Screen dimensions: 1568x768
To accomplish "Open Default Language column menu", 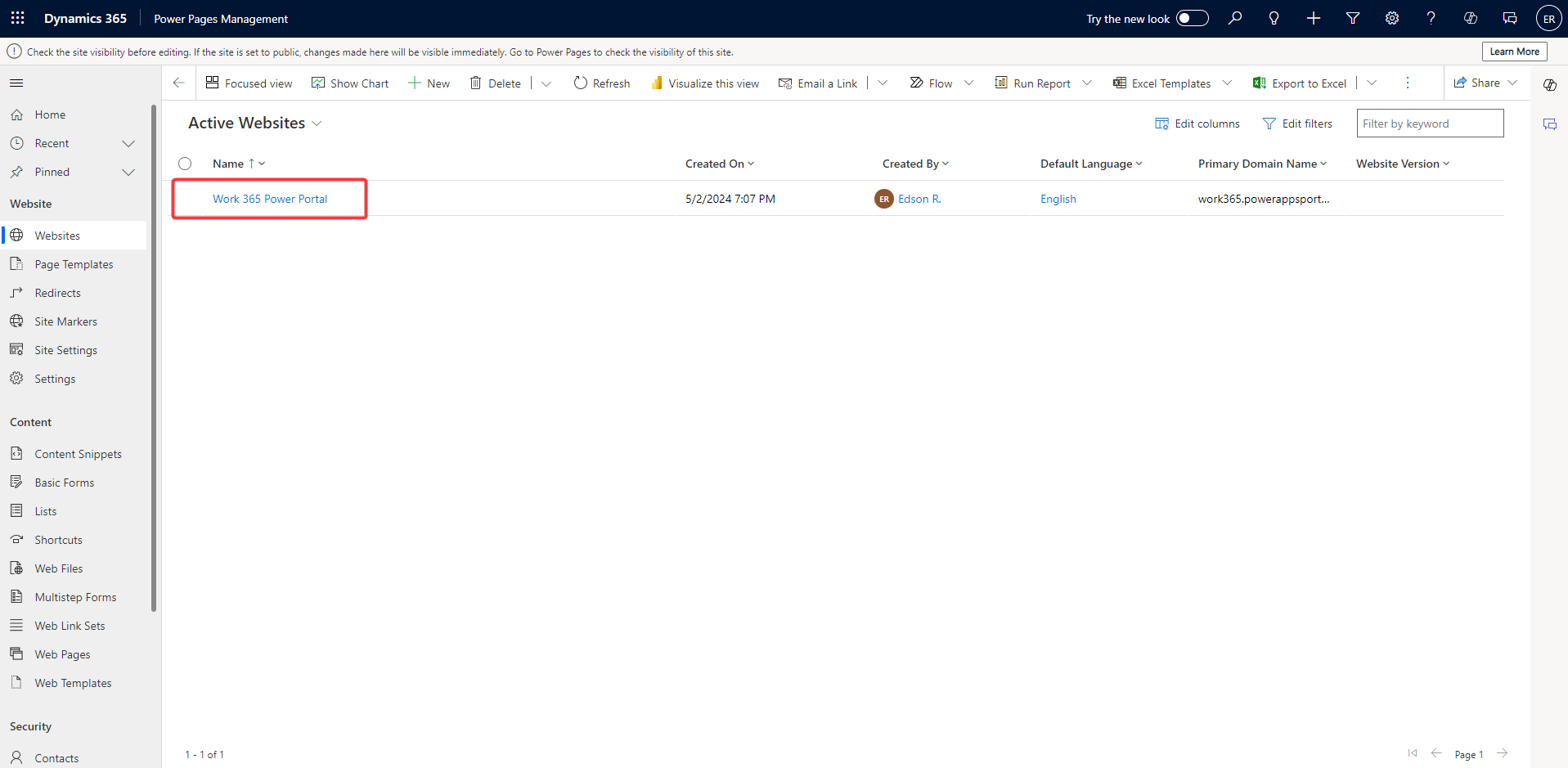I will (1139, 164).
